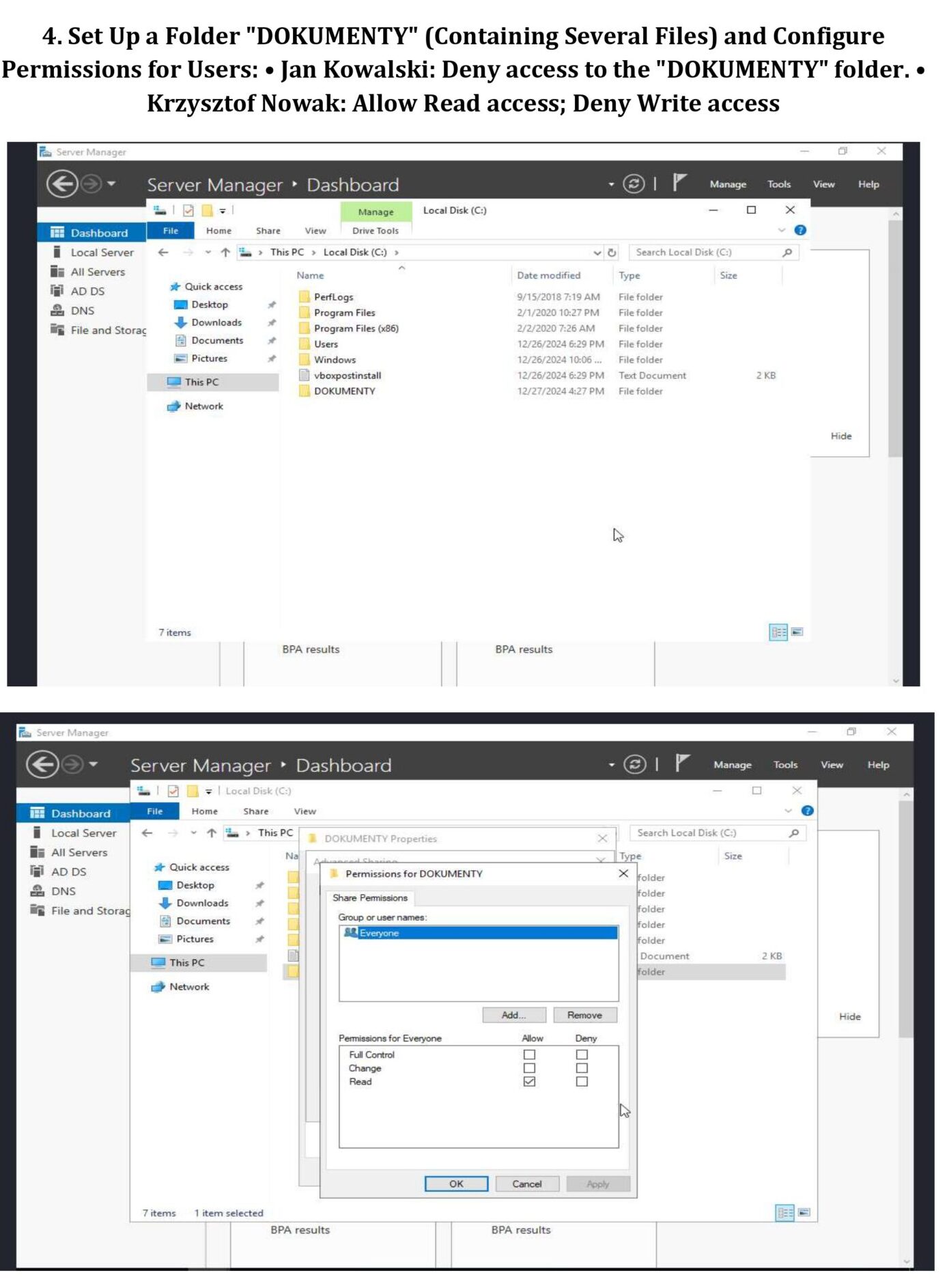Open Desktop under Quick access in upper Explorer
947x1288 pixels.
209,305
